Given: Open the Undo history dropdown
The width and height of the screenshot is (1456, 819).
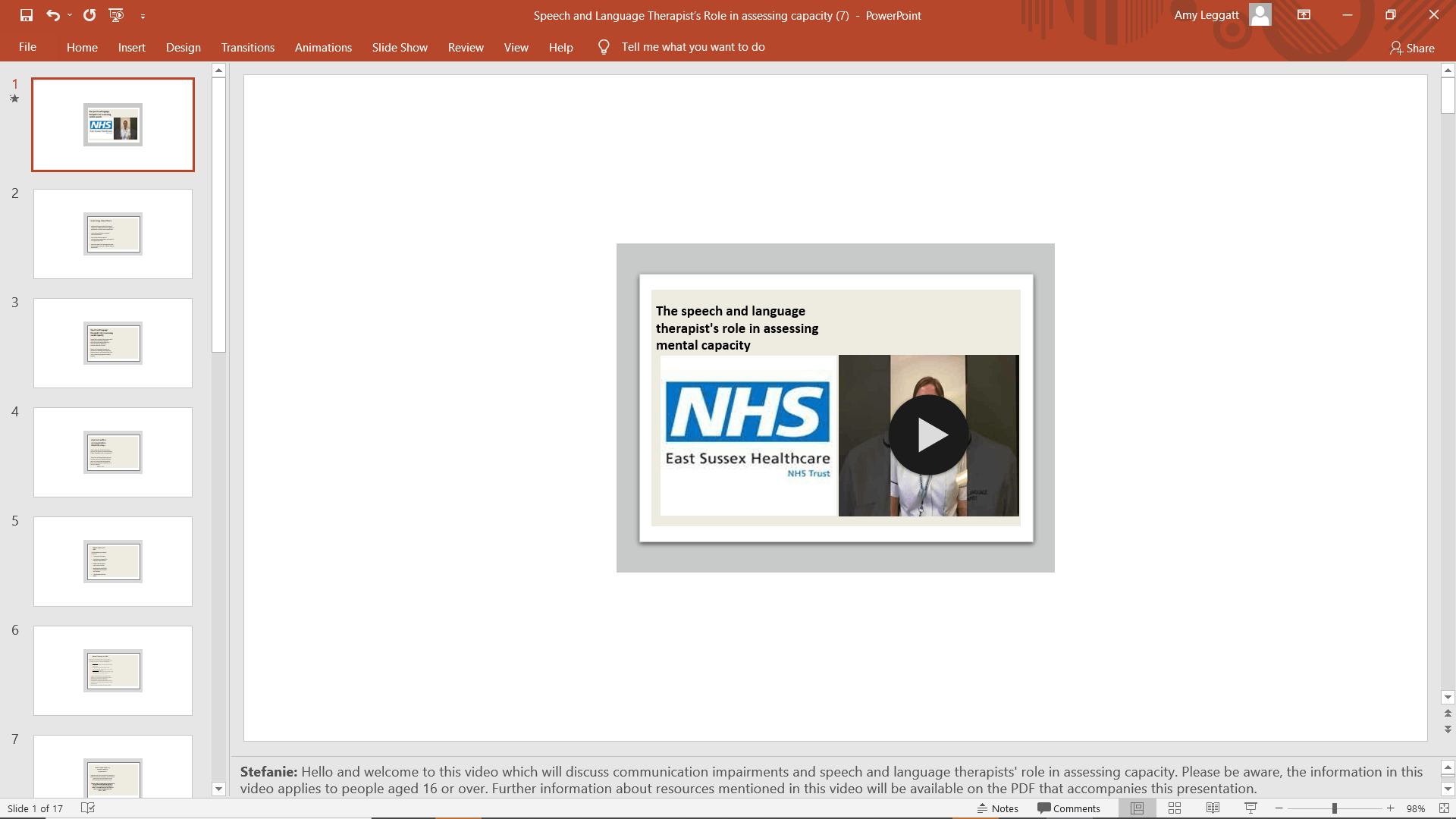Looking at the screenshot, I should tap(70, 15).
